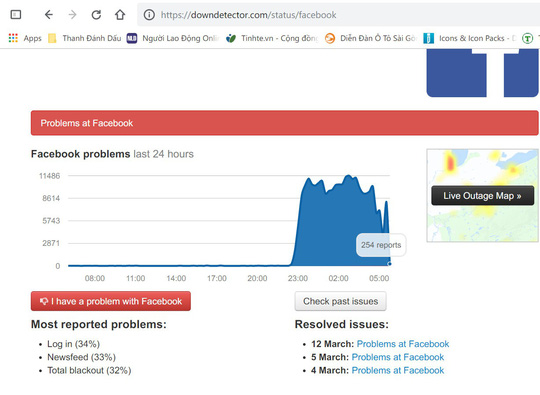This screenshot has height=395, width=540.
Task: Click the browser back arrow
Action: coord(49,14)
